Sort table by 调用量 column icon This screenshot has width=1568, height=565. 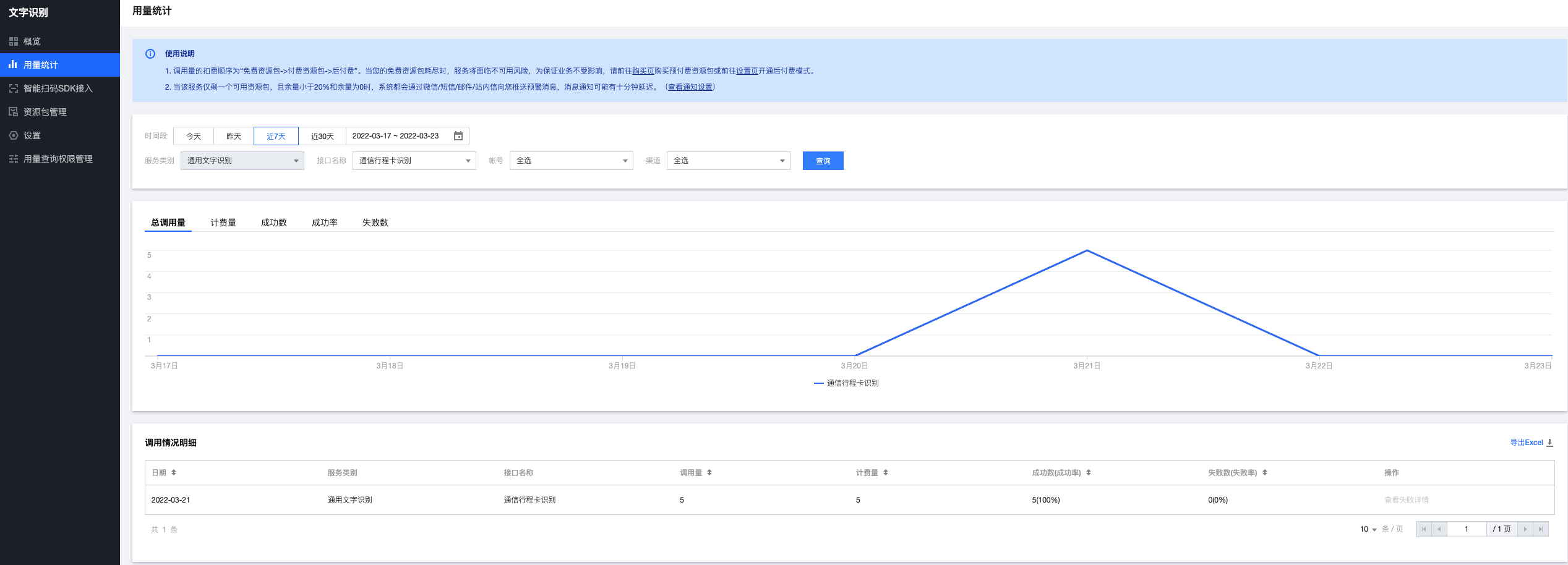tap(709, 472)
